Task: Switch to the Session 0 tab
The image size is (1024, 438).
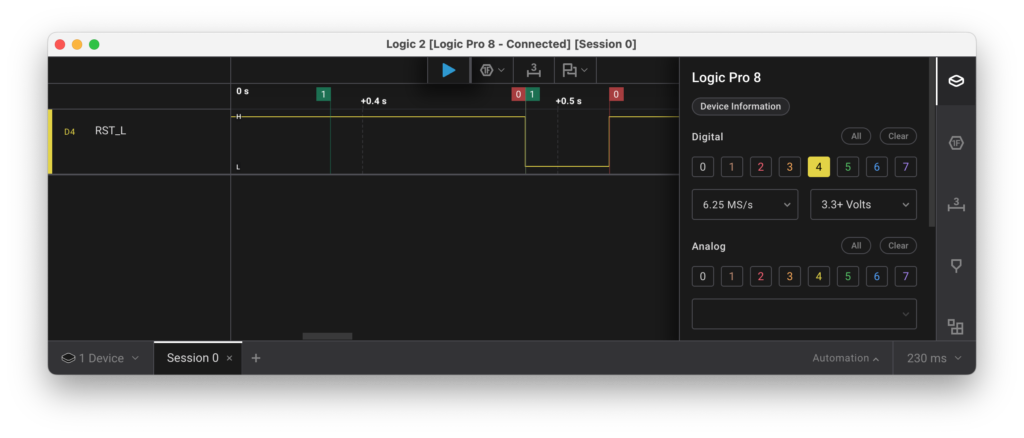Action: pos(192,358)
